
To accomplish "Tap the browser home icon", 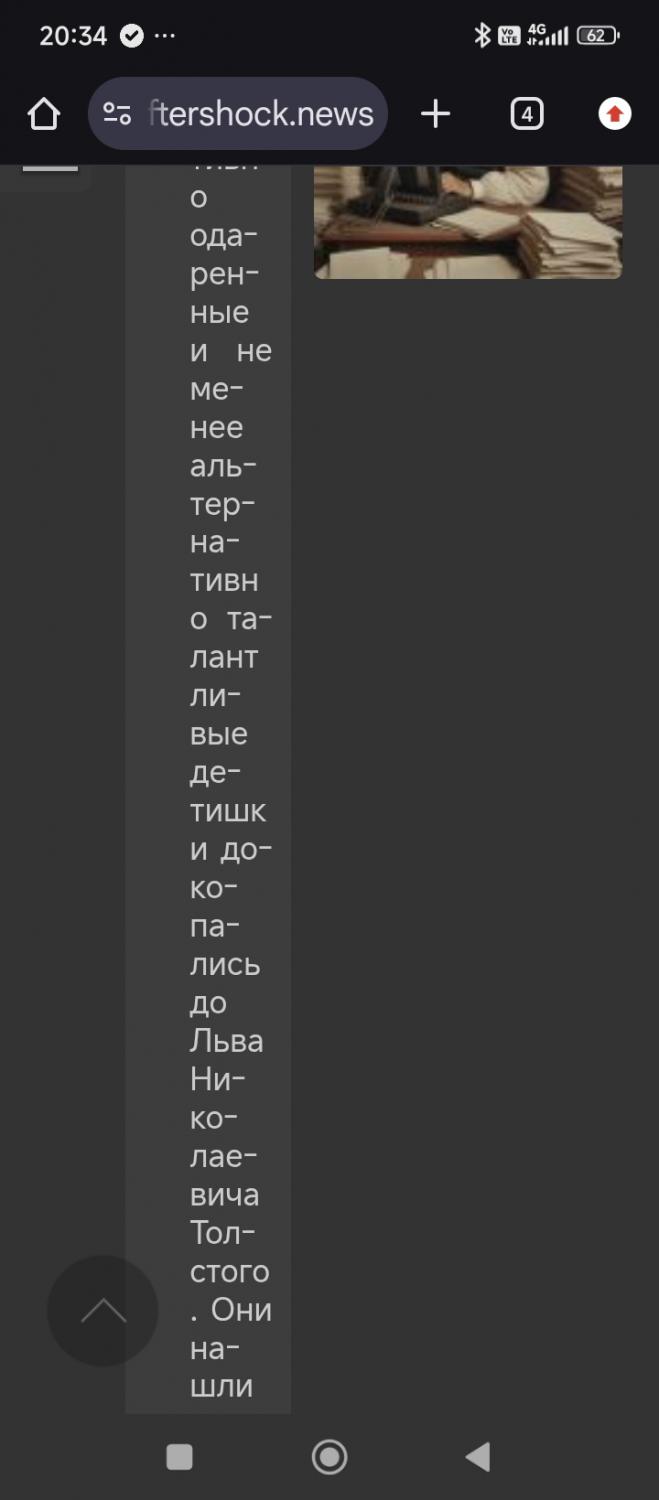I will (x=44, y=115).
